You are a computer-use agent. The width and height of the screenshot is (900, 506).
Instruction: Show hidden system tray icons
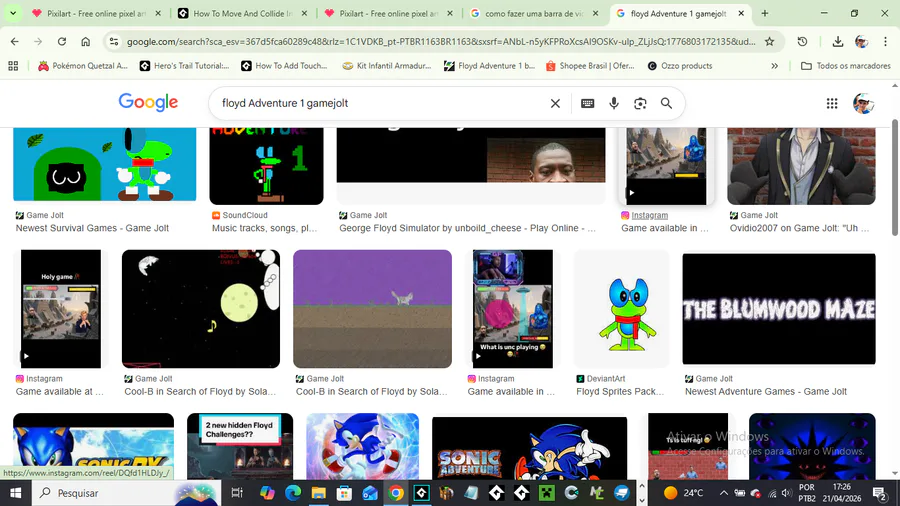pyautogui.click(x=723, y=493)
